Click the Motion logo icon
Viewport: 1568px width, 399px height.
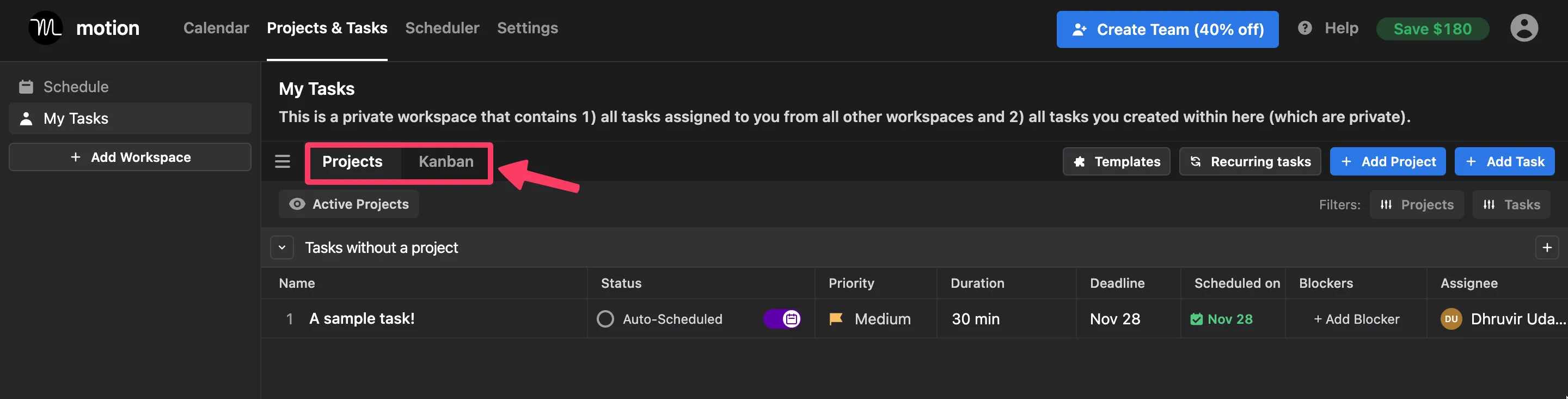click(46, 28)
